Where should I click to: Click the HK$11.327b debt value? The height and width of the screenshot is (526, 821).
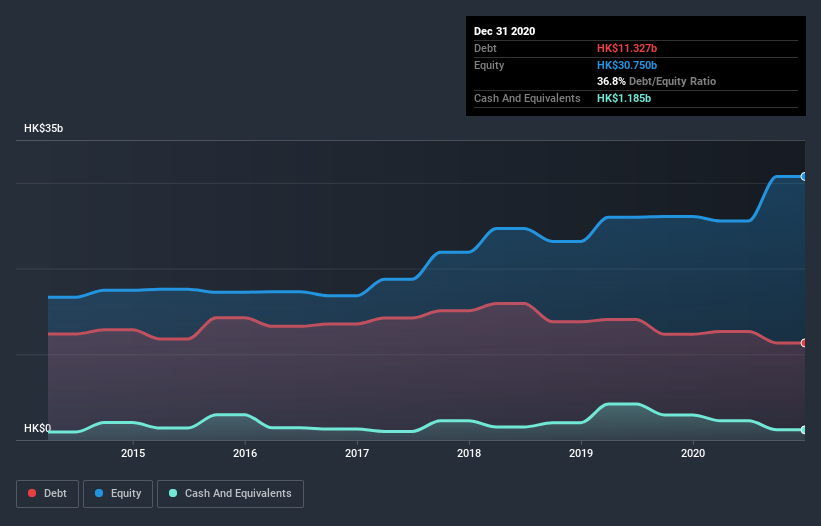[627, 48]
